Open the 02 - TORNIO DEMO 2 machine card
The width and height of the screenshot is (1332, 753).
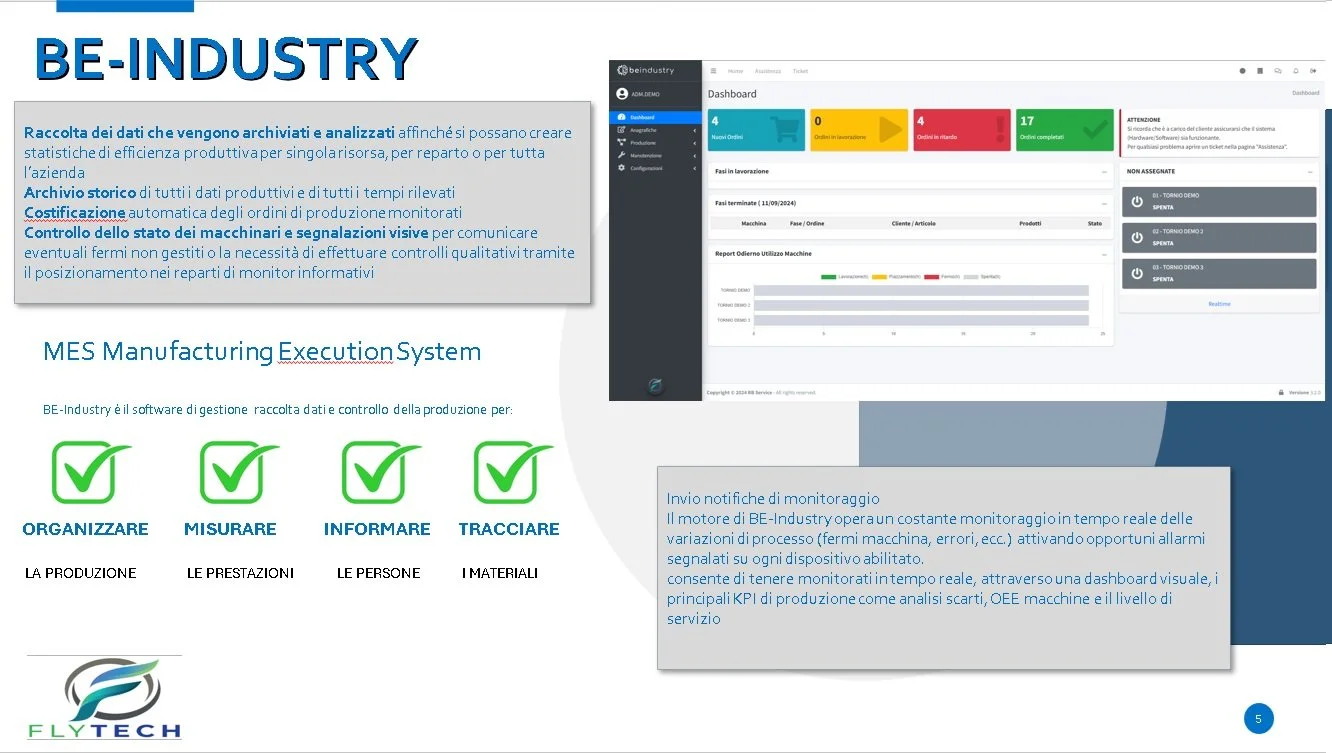tap(1219, 237)
